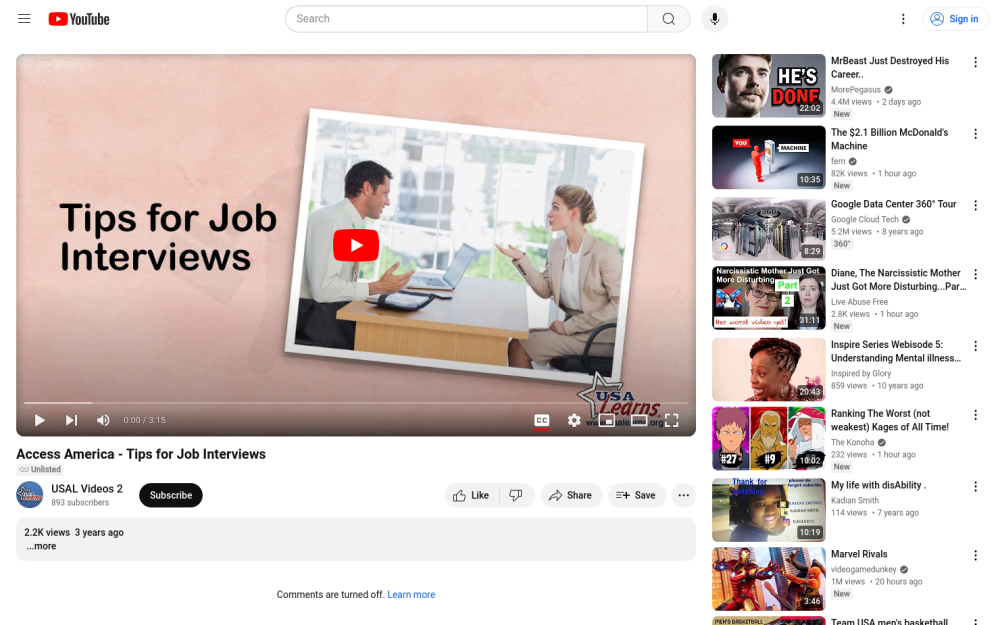Click the fern channel name
1000x625 pixels.
(x=838, y=161)
